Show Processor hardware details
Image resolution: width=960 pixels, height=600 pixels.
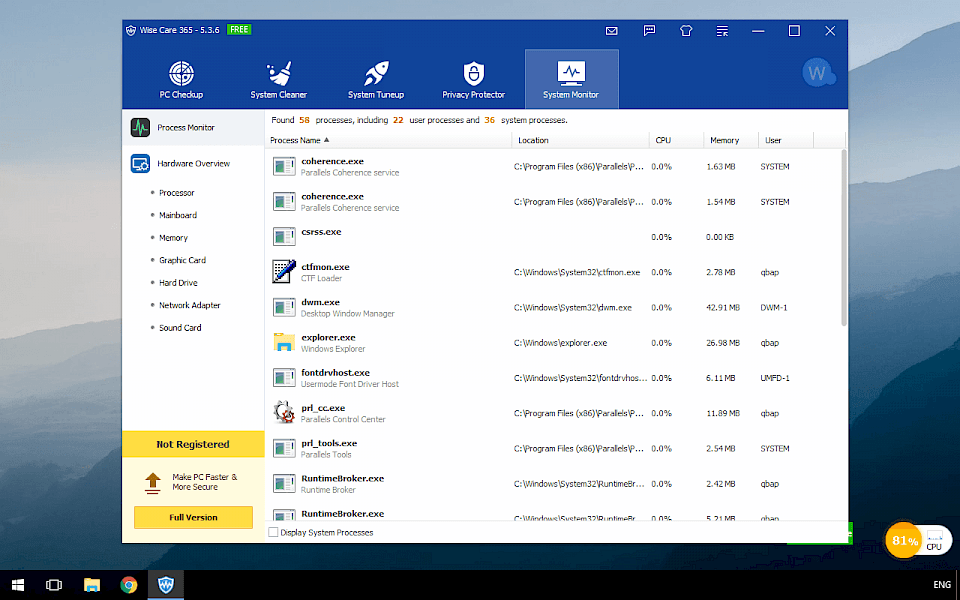[x=176, y=193]
